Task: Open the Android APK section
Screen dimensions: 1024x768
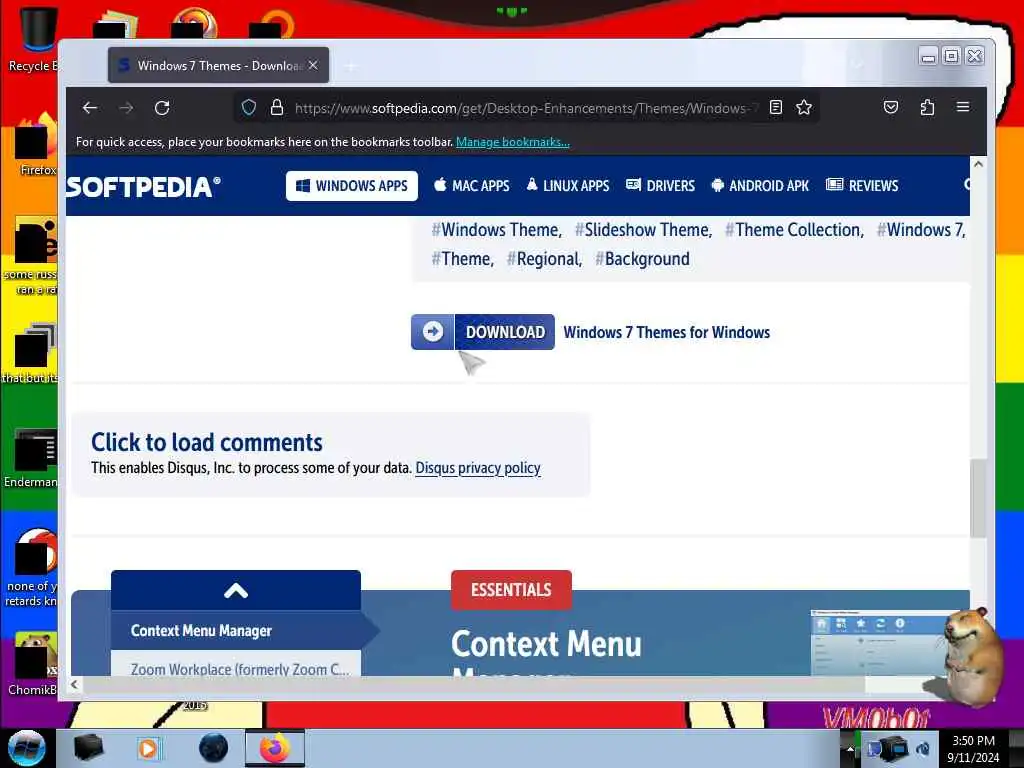Action: (x=760, y=186)
